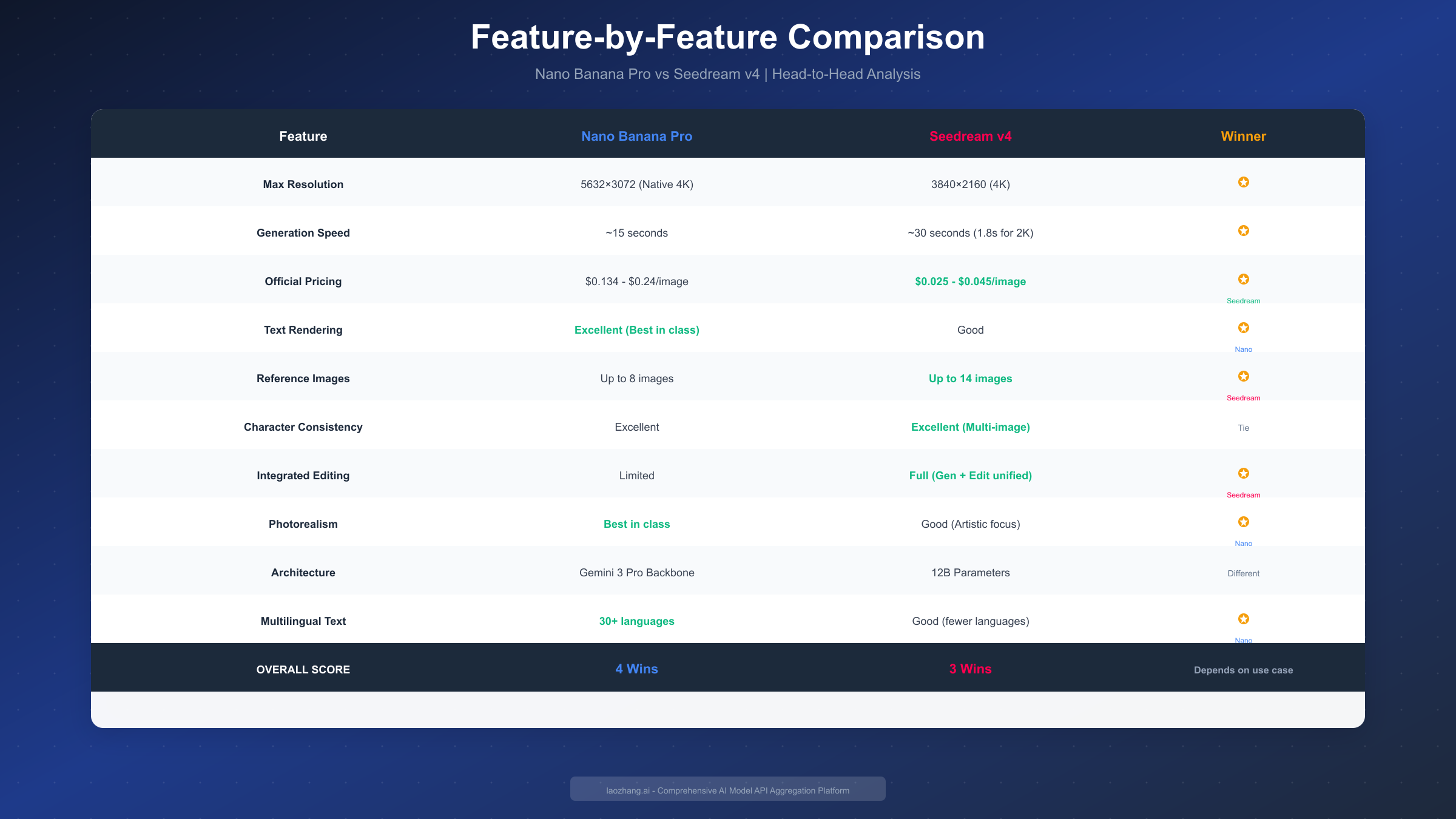Select the Seedream v4 column header
1456x819 pixels.
(970, 136)
